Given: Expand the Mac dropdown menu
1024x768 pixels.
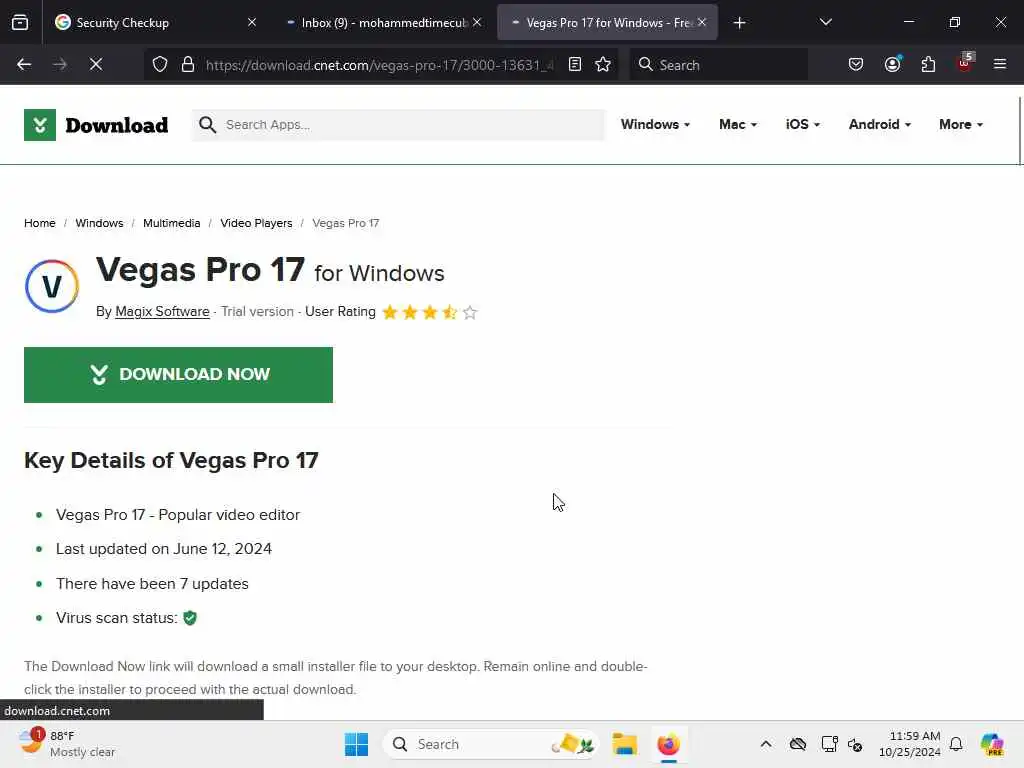Looking at the screenshot, I should [738, 125].
